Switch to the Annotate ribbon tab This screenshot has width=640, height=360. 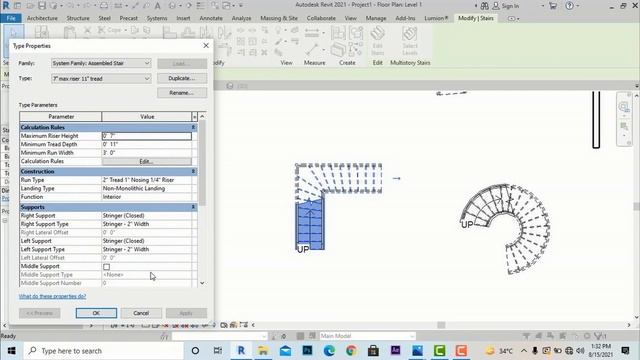(x=211, y=18)
